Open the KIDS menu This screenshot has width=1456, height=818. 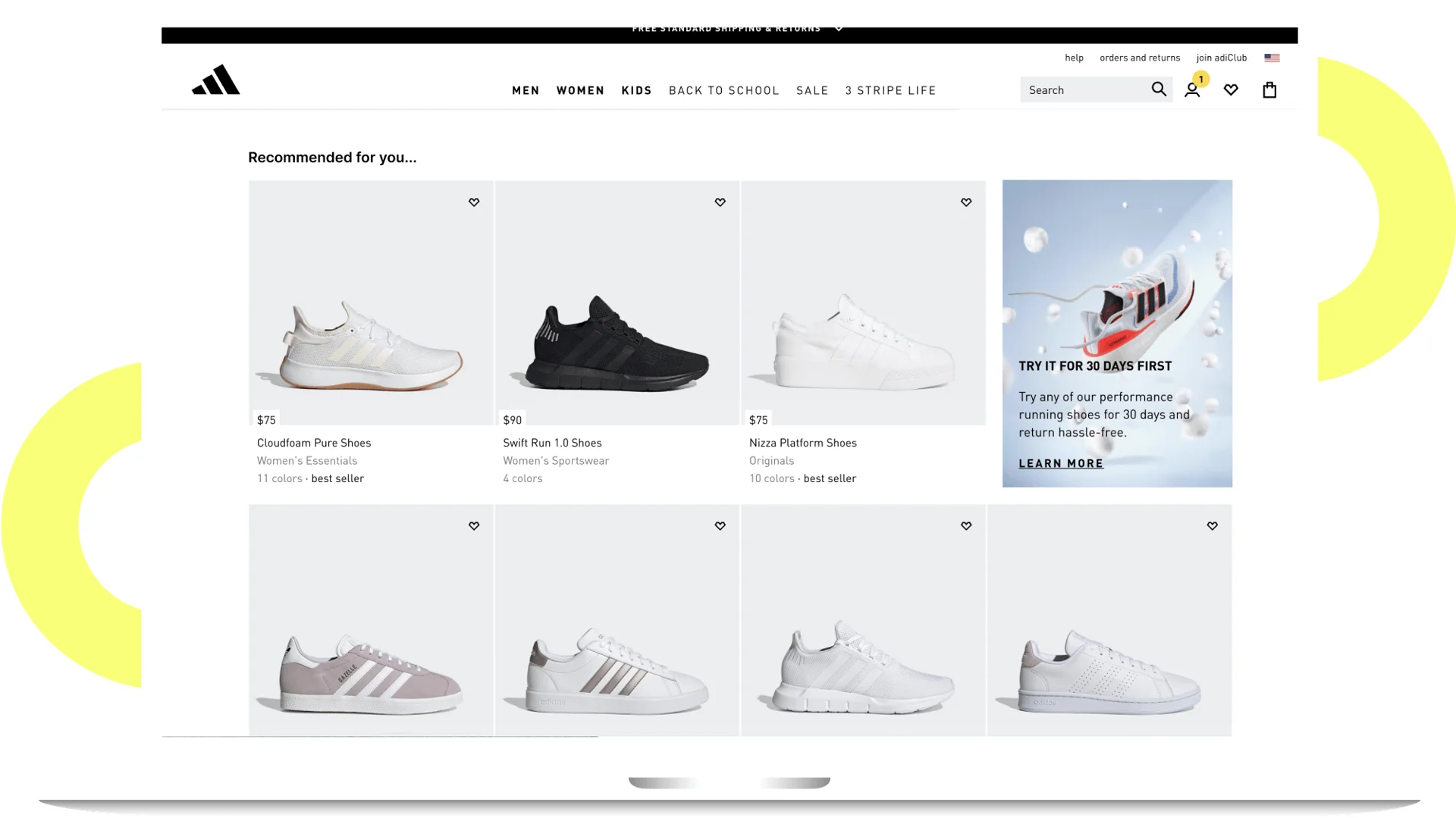pyautogui.click(x=636, y=90)
